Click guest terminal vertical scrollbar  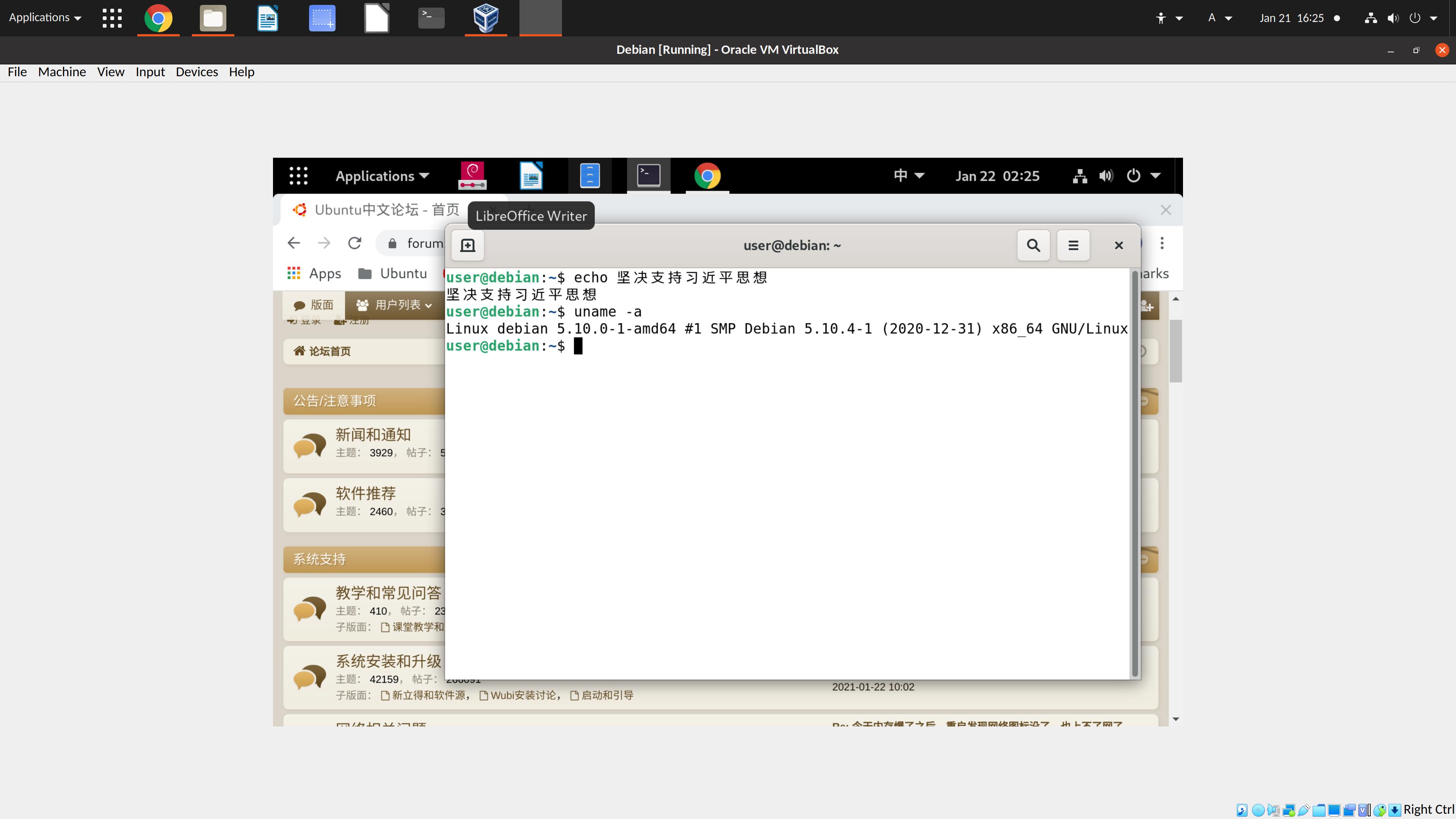1134,474
